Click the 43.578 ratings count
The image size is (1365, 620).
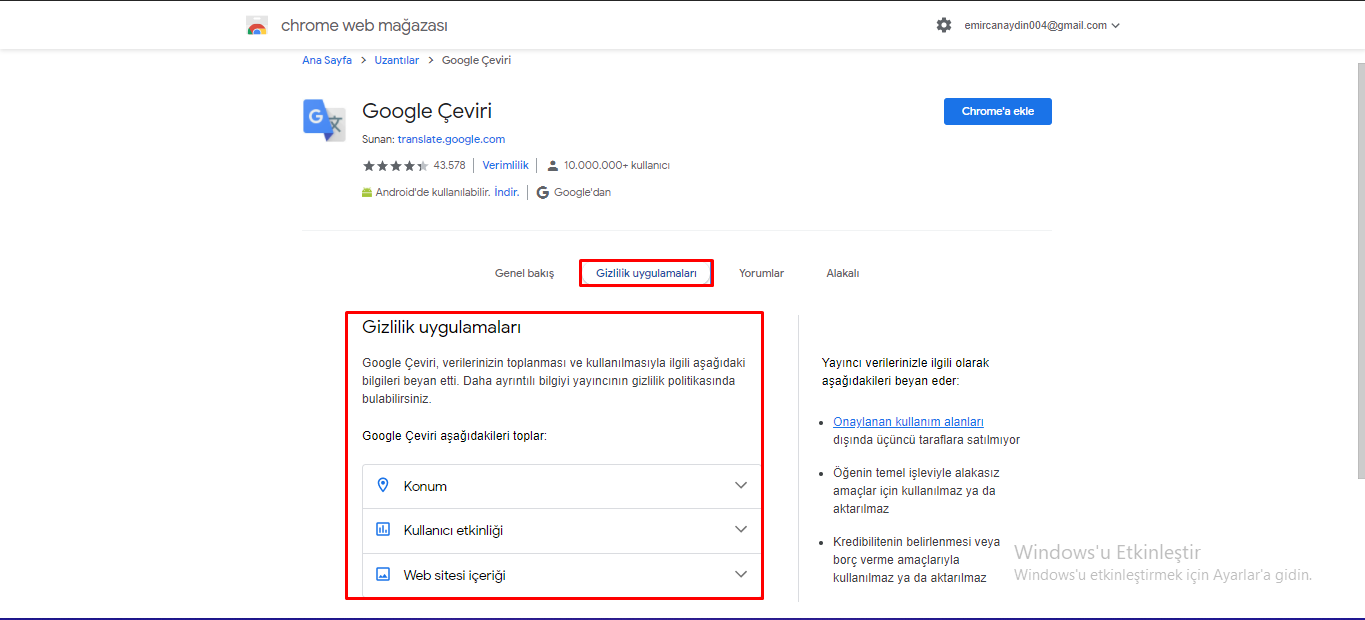(449, 165)
